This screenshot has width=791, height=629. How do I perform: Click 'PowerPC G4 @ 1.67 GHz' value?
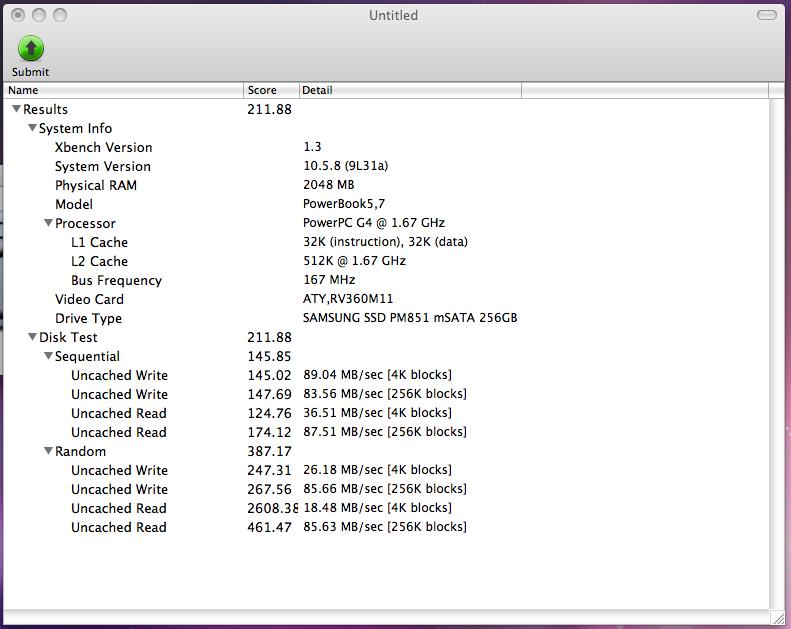374,223
